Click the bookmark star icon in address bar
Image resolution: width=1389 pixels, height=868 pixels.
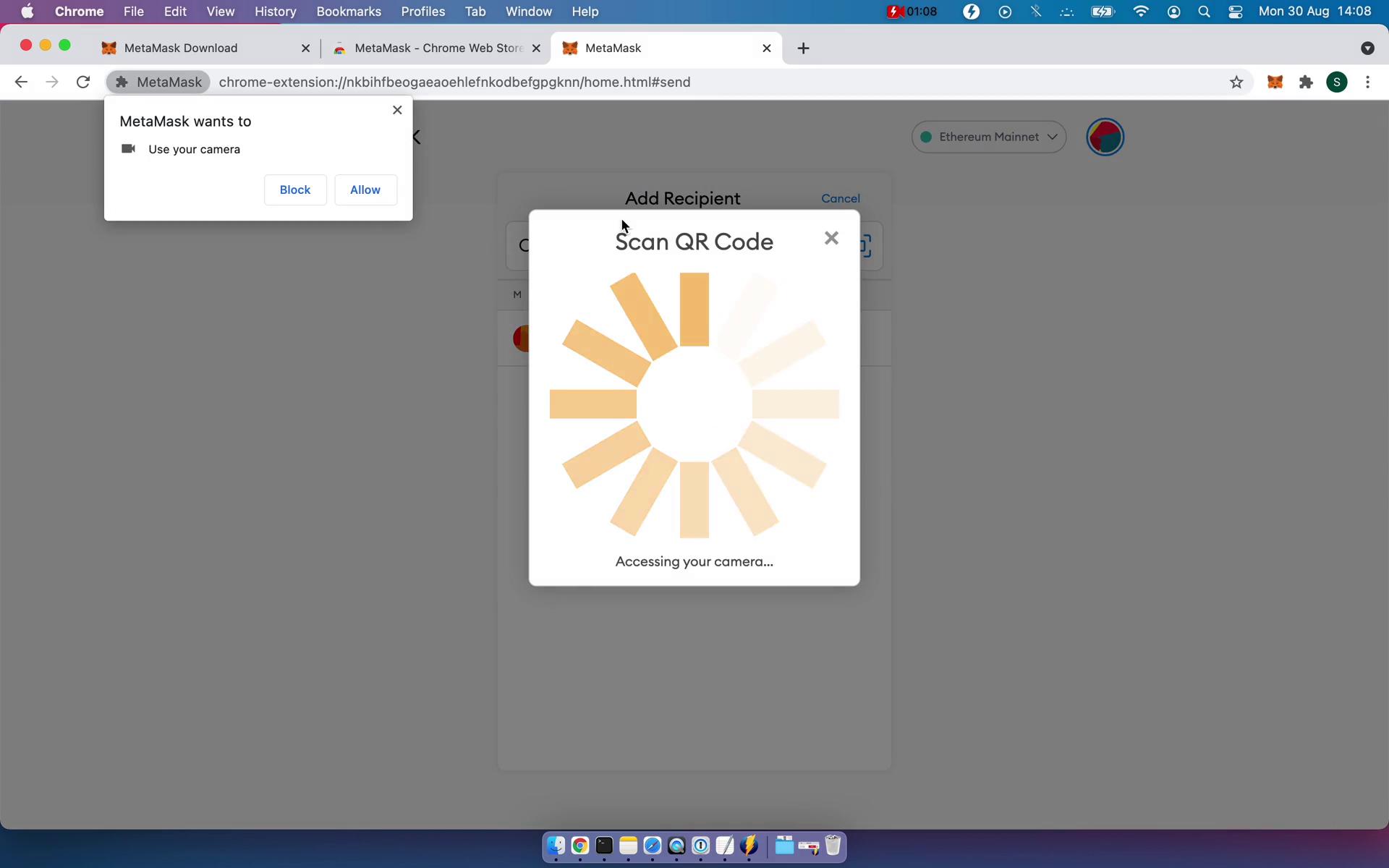(1237, 82)
